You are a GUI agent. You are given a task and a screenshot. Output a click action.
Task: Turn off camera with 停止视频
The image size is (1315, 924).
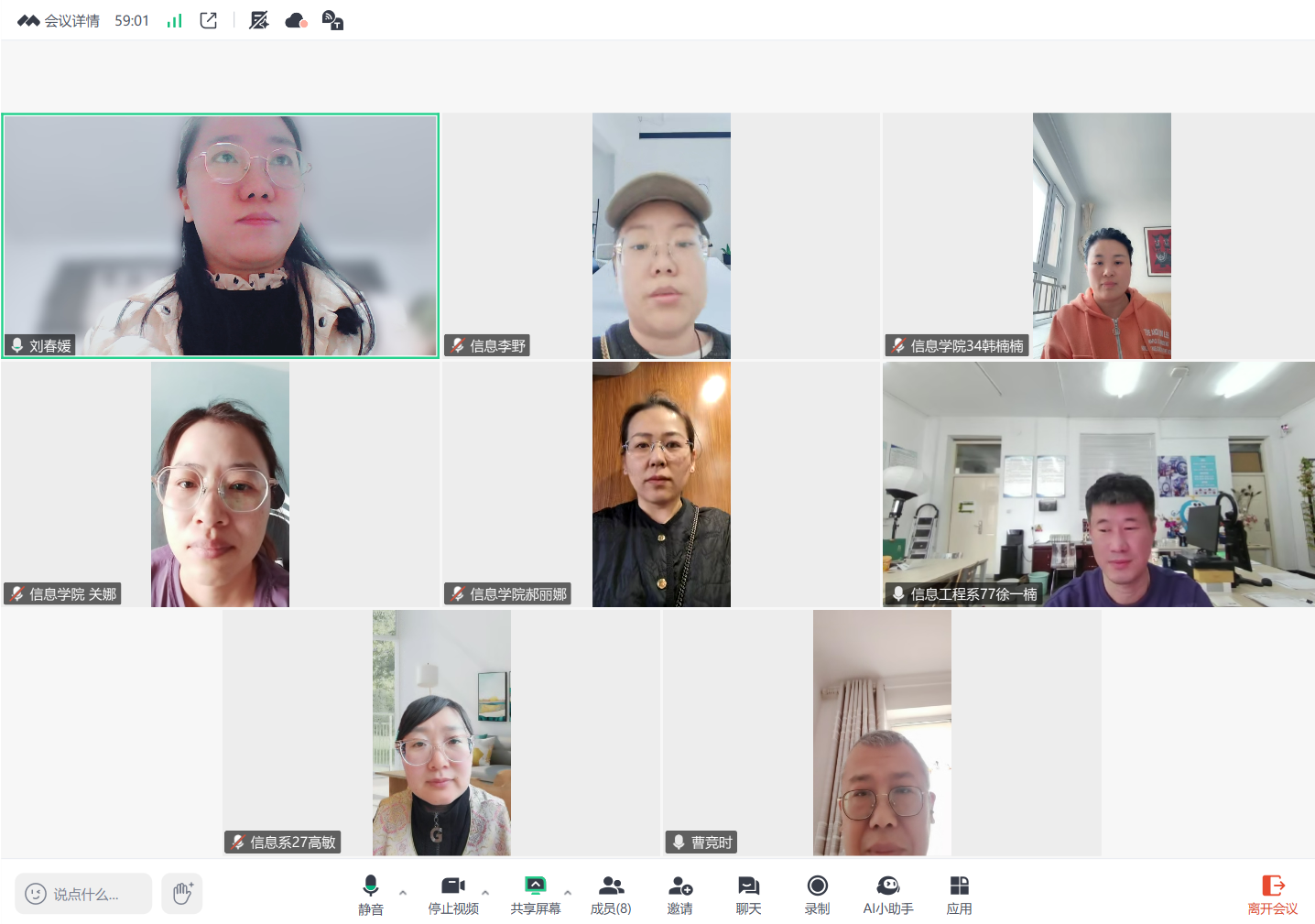click(453, 894)
